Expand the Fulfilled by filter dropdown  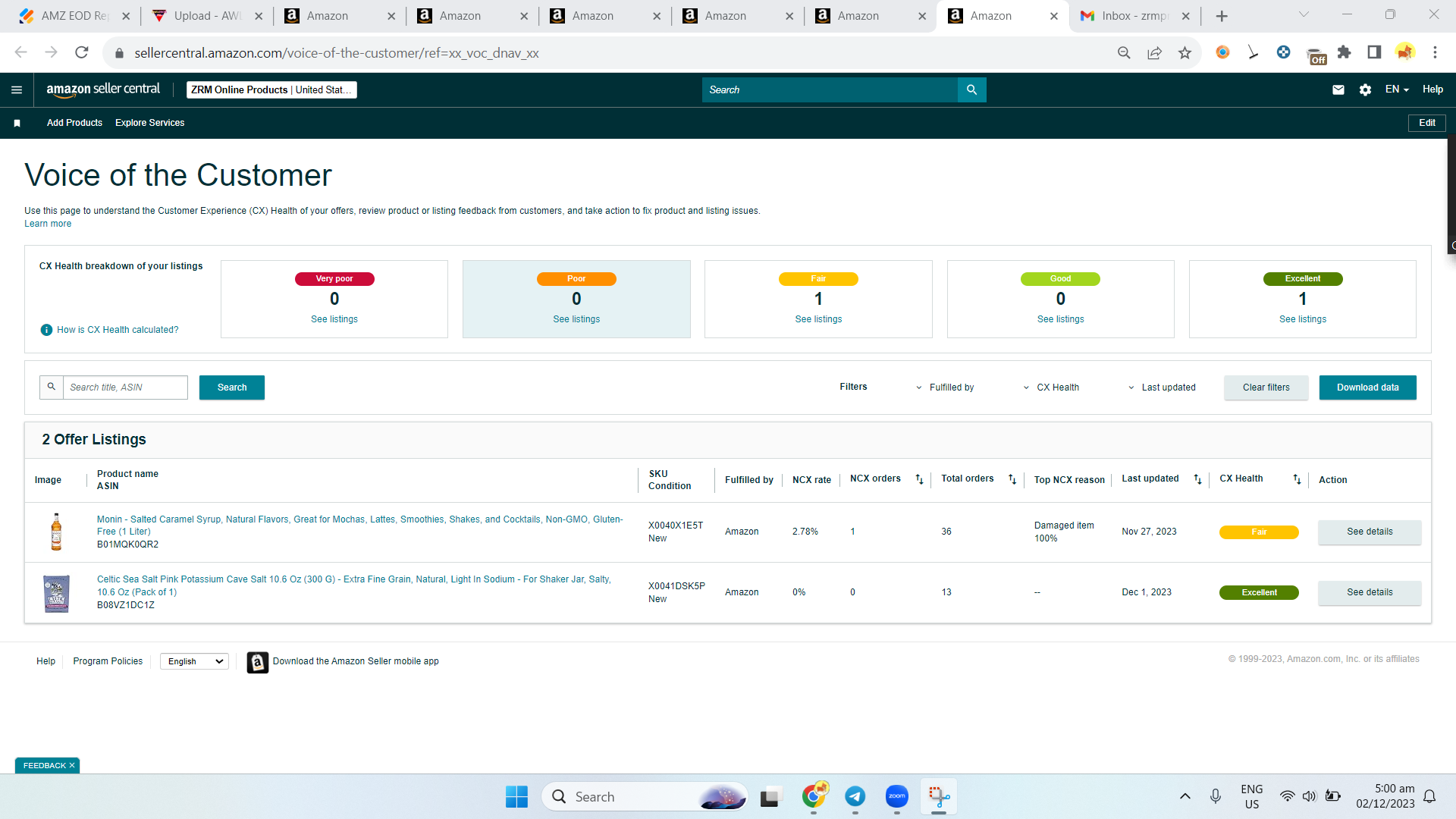click(x=944, y=388)
